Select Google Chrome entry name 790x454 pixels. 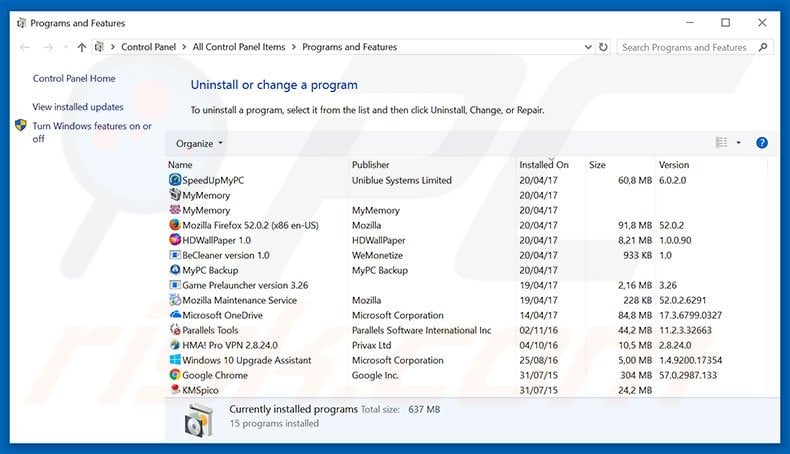tap(215, 375)
